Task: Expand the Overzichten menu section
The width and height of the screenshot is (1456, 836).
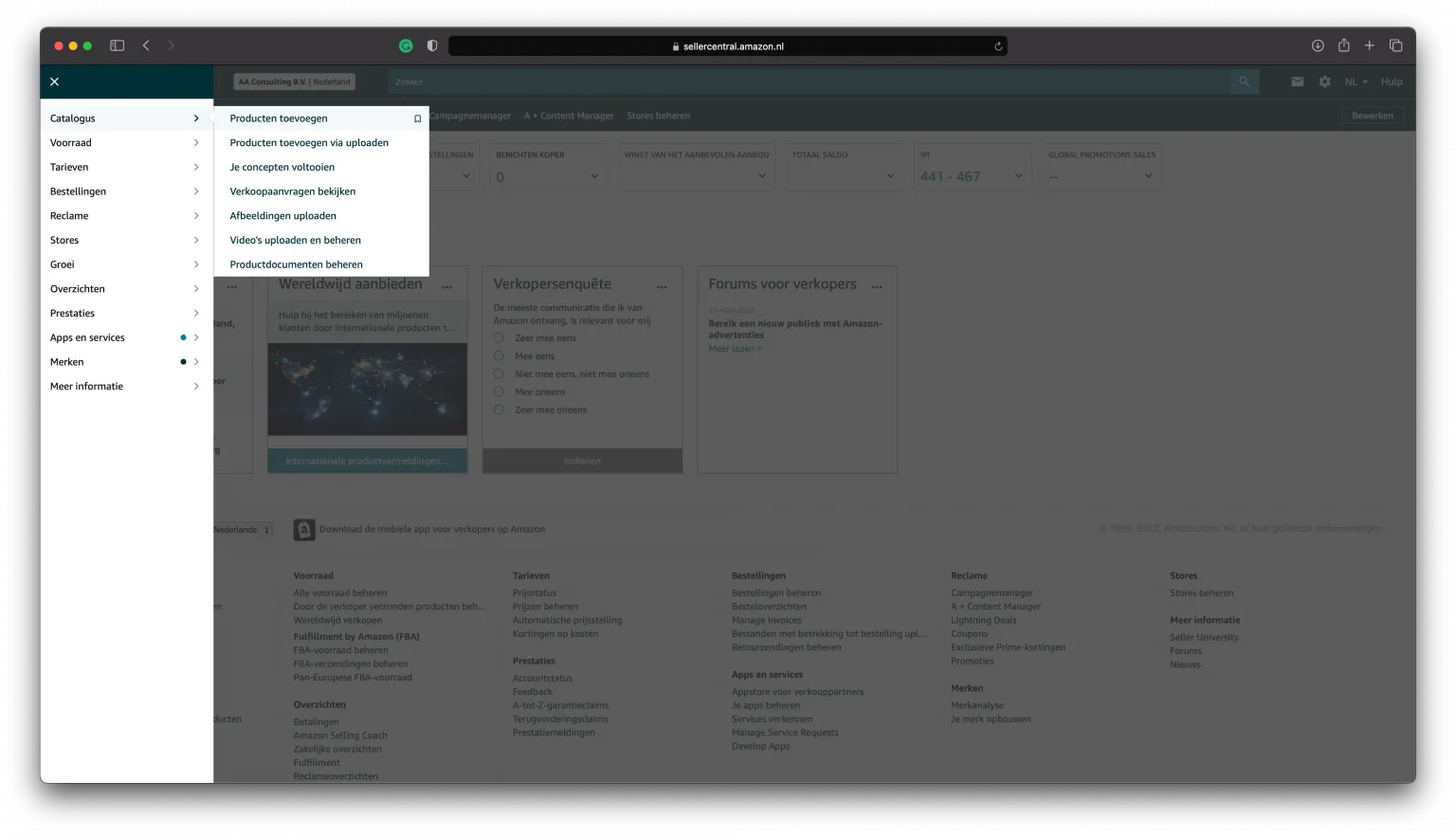Action: 126,289
